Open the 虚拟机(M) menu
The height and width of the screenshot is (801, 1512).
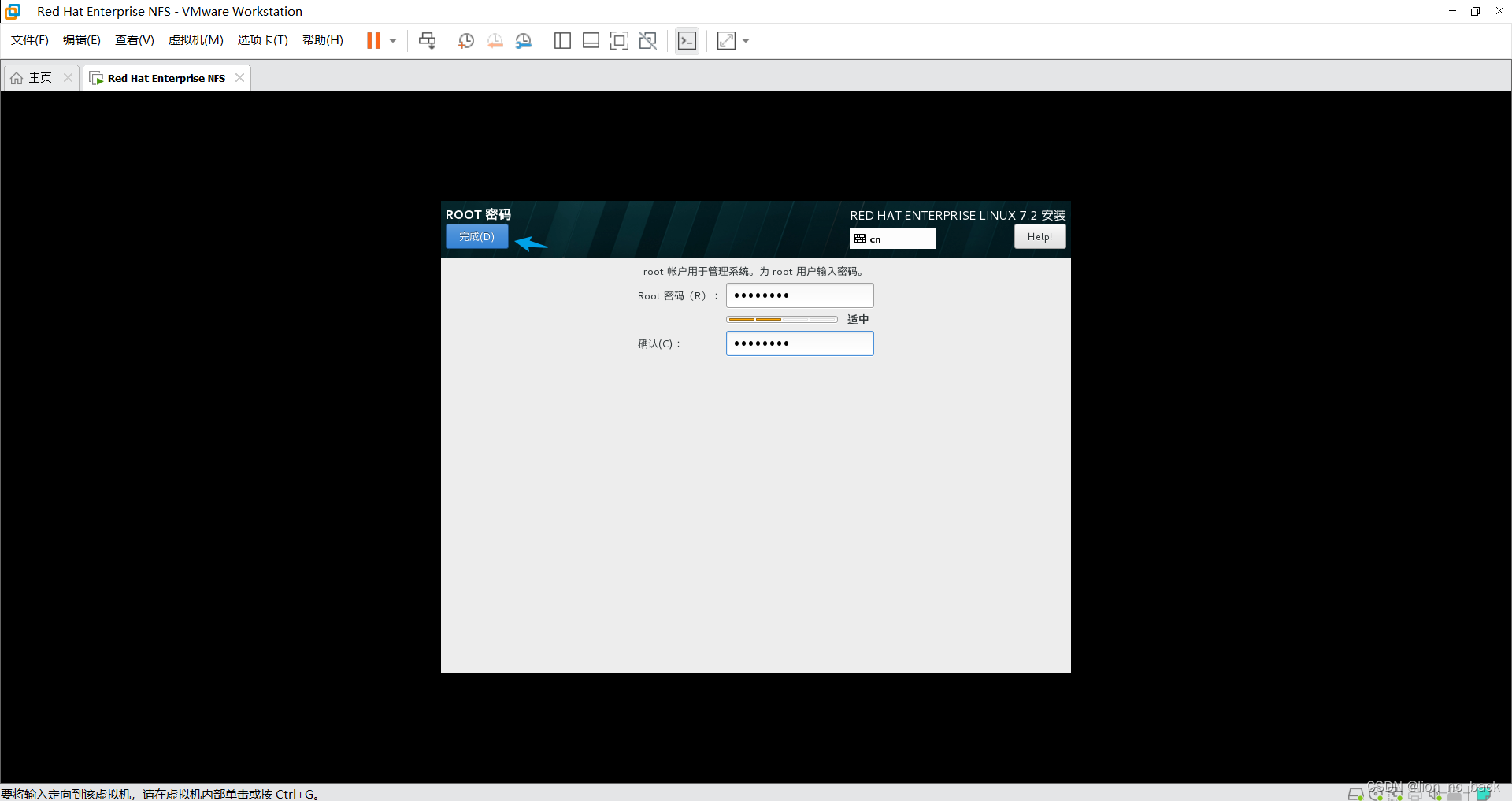click(x=196, y=40)
